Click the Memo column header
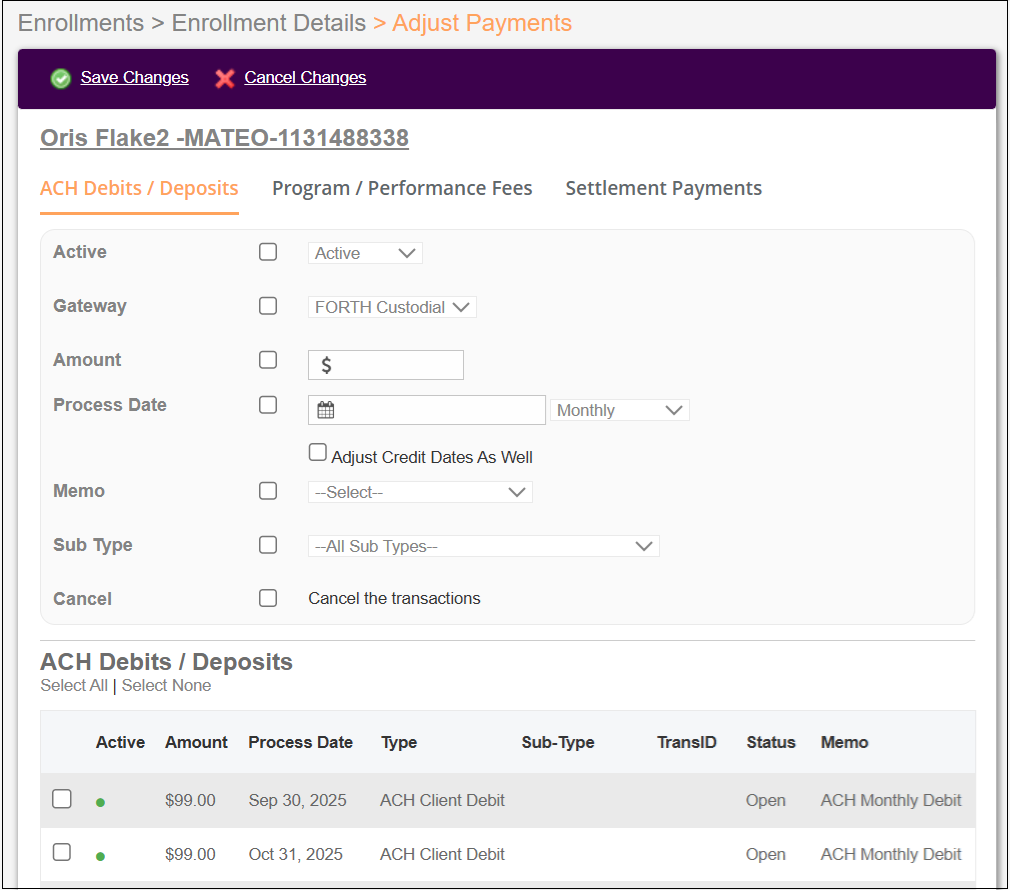Image resolution: width=1010 pixels, height=890 pixels. click(x=844, y=743)
